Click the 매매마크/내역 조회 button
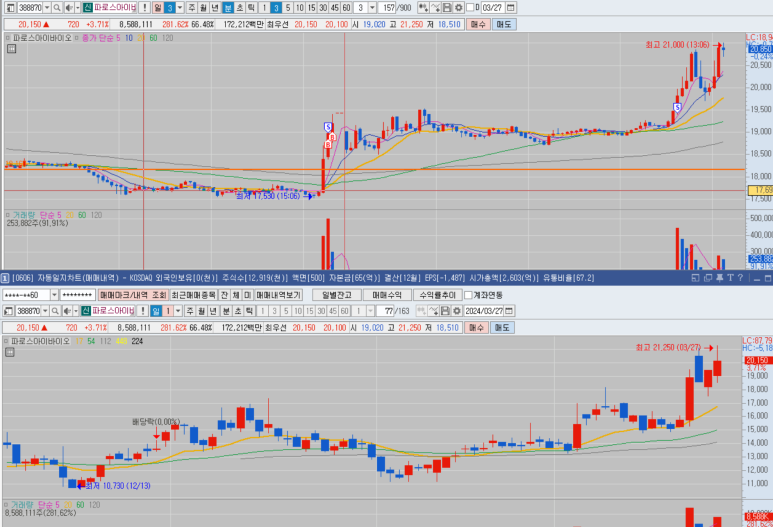Image resolution: width=773 pixels, height=527 pixels. (x=133, y=295)
